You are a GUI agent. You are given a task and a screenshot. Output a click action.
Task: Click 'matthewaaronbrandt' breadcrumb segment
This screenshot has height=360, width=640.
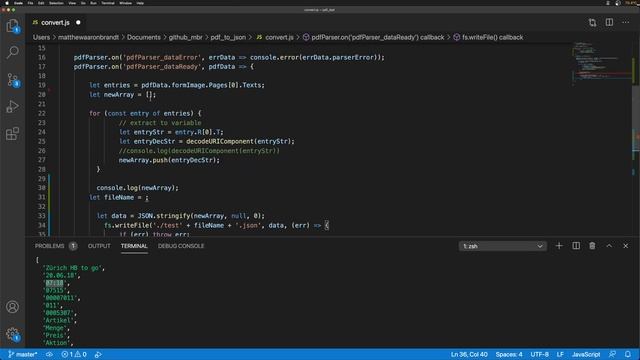(x=88, y=37)
